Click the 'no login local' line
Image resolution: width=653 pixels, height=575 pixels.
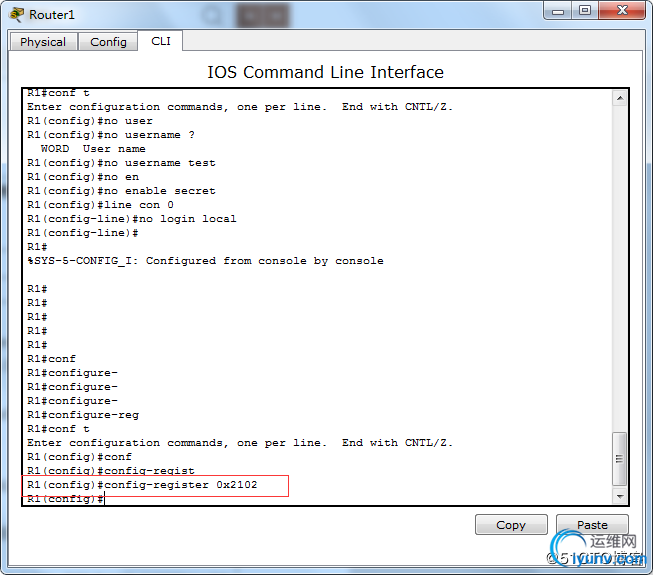[x=132, y=219]
